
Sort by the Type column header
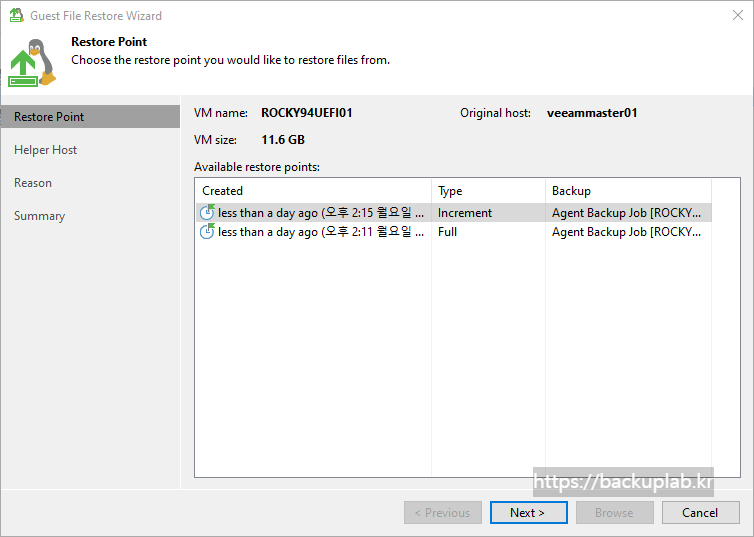pos(489,191)
